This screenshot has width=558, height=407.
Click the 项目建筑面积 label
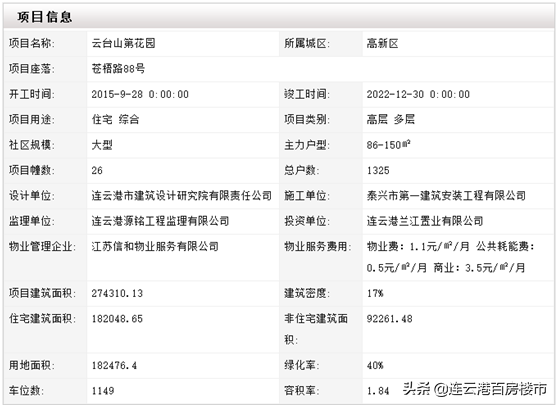coord(42,293)
